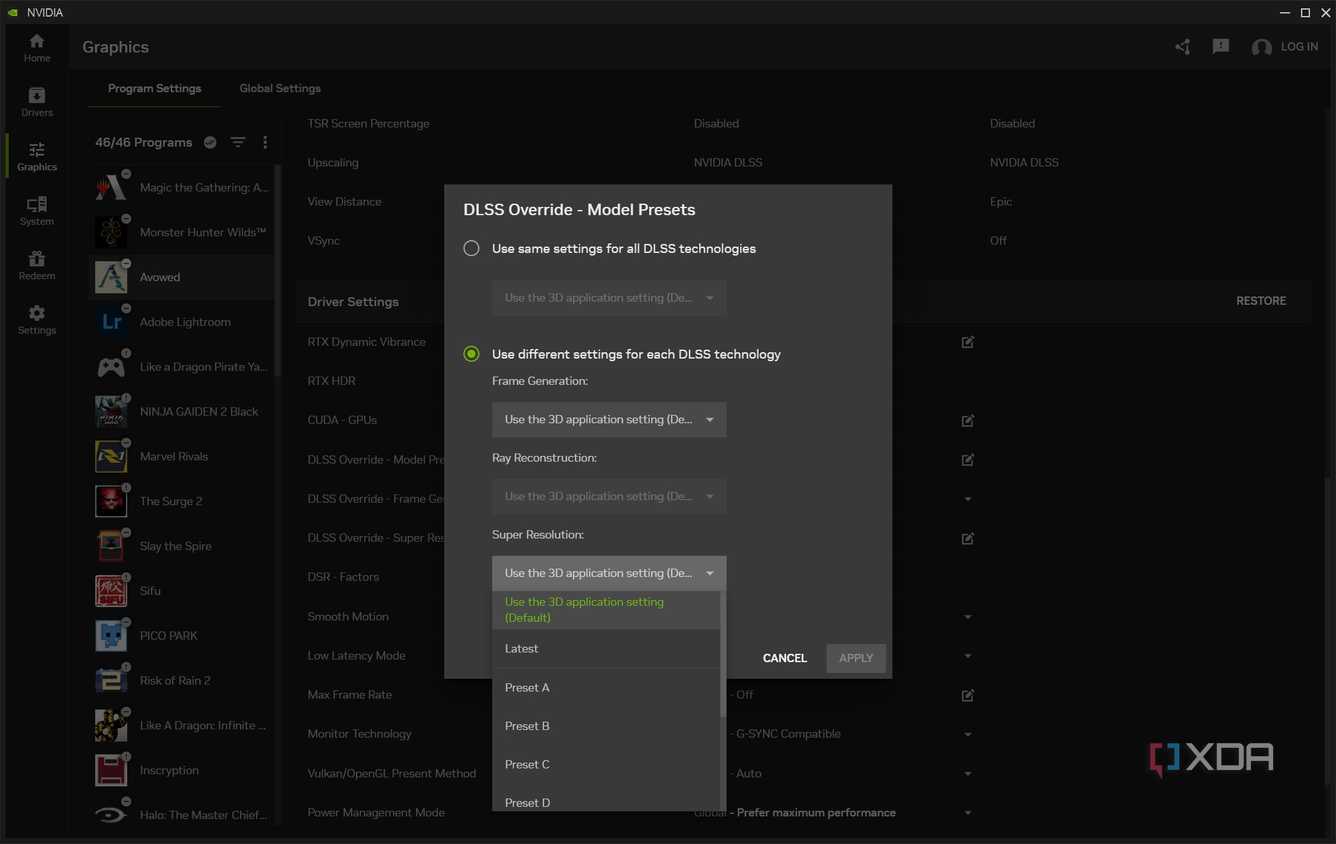Viewport: 1336px width, 844px height.
Task: Collapse the Super Resolution dropdown
Action: click(x=609, y=573)
